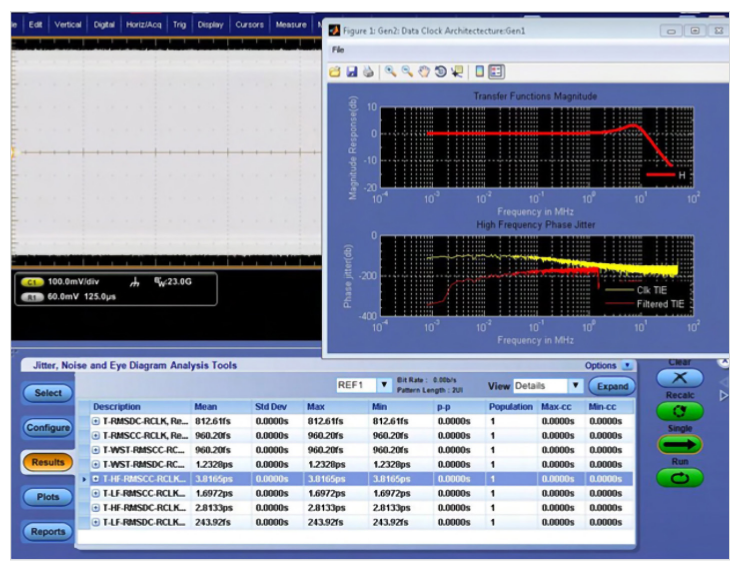The width and height of the screenshot is (738, 567).
Task: Click the Save Figure floppy disk icon
Action: point(352,72)
